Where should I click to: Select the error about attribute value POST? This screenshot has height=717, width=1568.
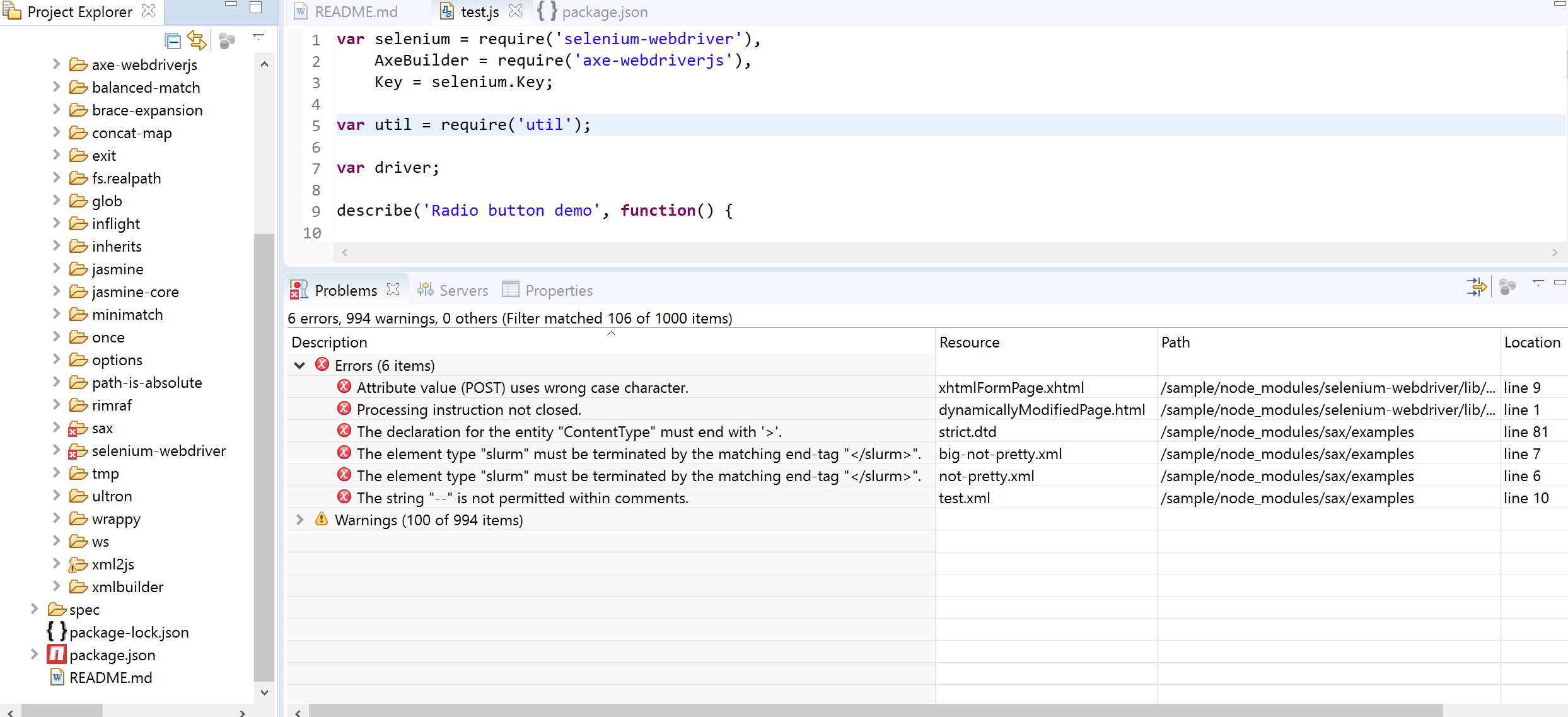521,387
